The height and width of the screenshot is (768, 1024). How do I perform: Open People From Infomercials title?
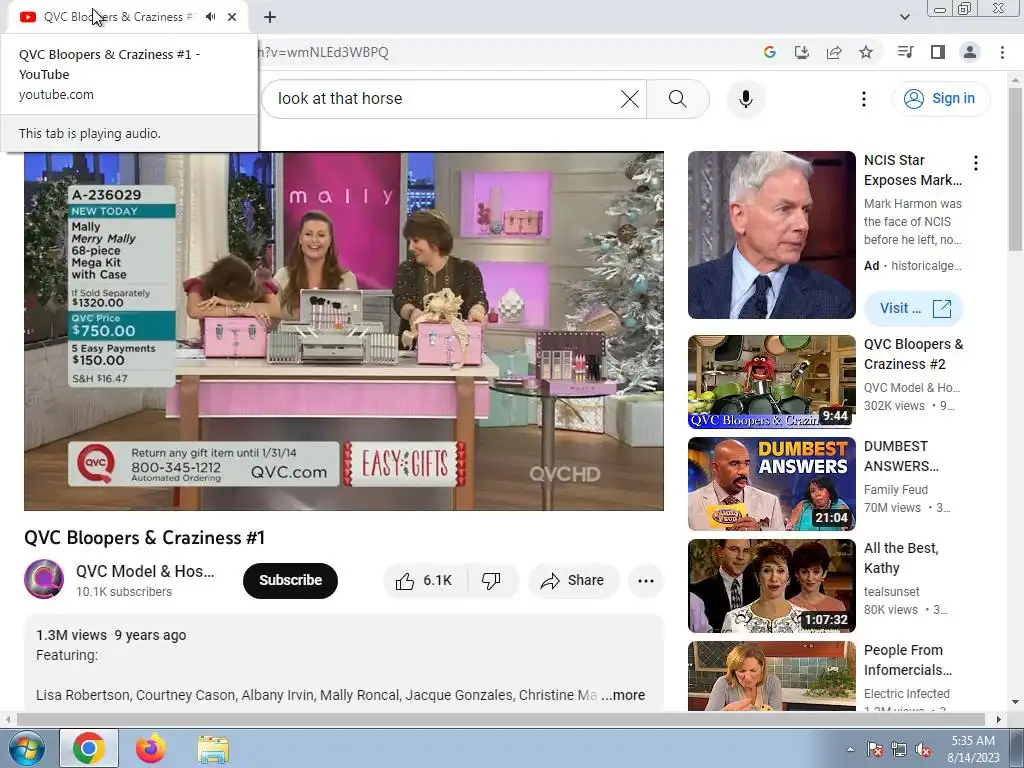(907, 660)
